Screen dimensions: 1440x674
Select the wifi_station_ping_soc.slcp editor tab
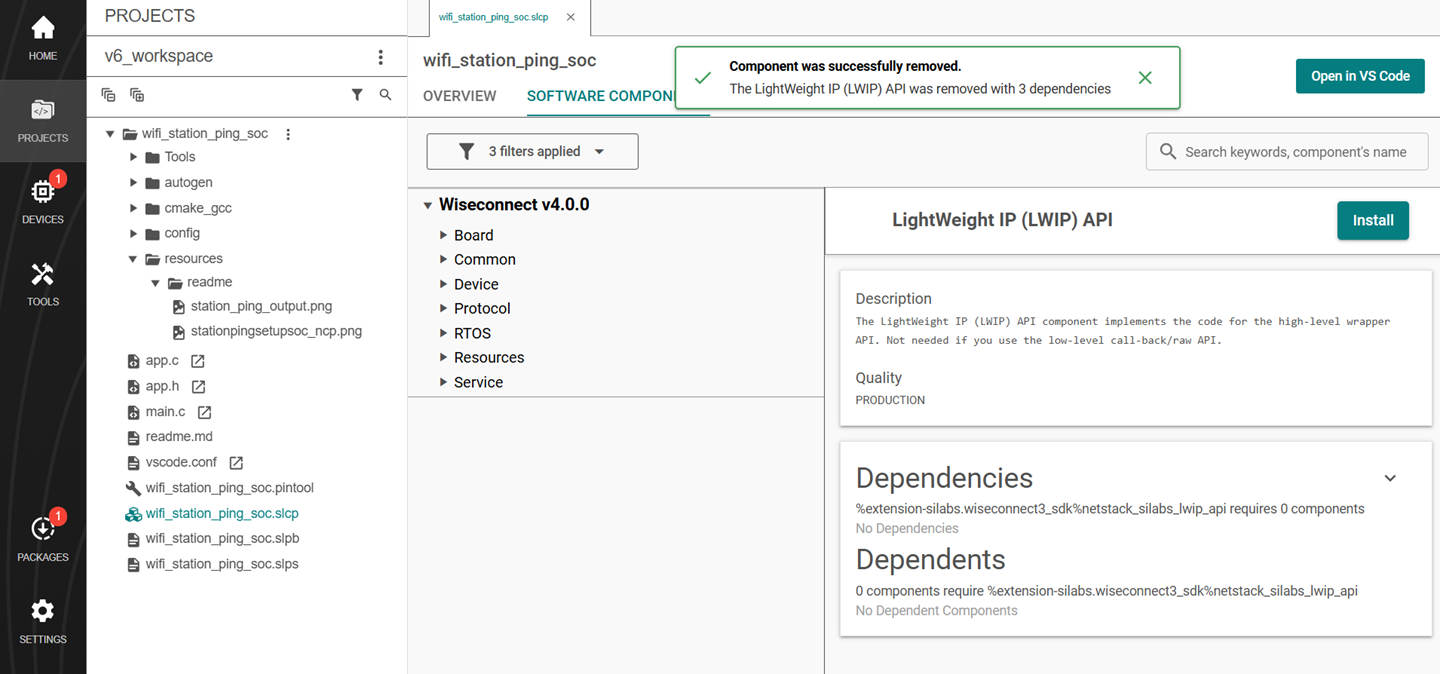tap(493, 17)
